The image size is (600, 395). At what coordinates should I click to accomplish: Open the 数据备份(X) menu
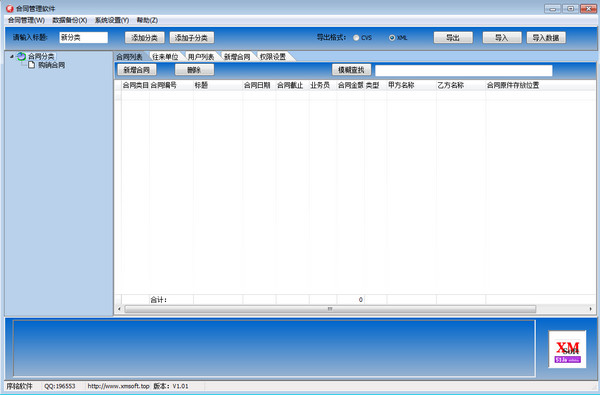point(70,20)
